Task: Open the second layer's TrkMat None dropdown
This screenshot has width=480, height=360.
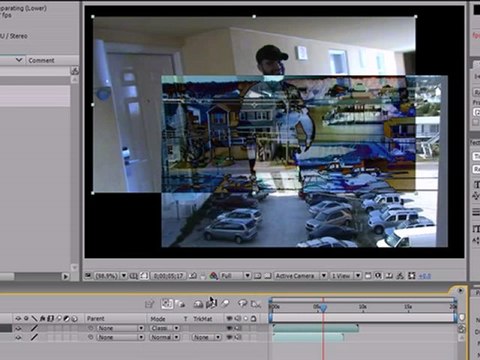Action: (206, 337)
